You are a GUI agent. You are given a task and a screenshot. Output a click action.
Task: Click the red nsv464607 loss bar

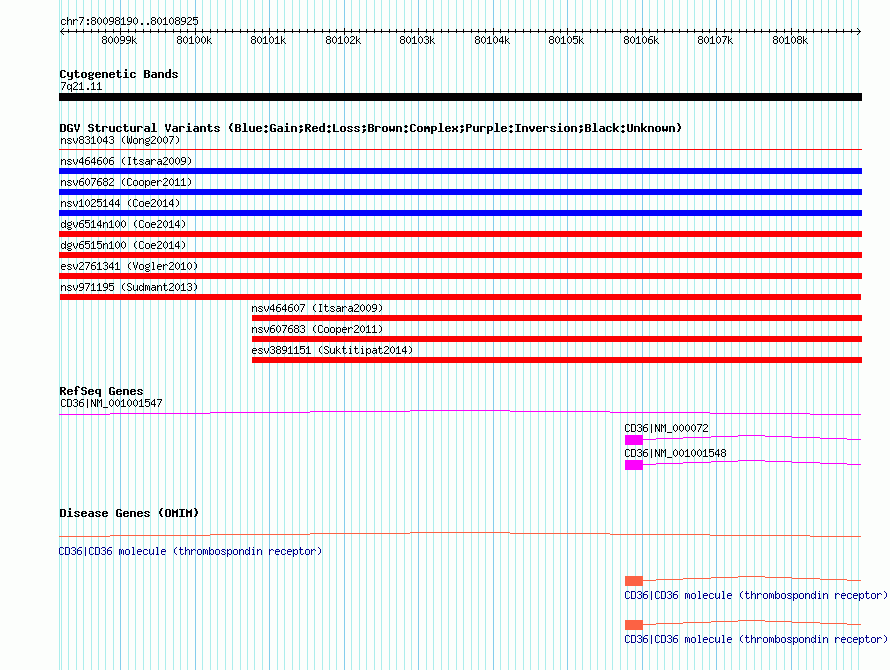click(557, 318)
